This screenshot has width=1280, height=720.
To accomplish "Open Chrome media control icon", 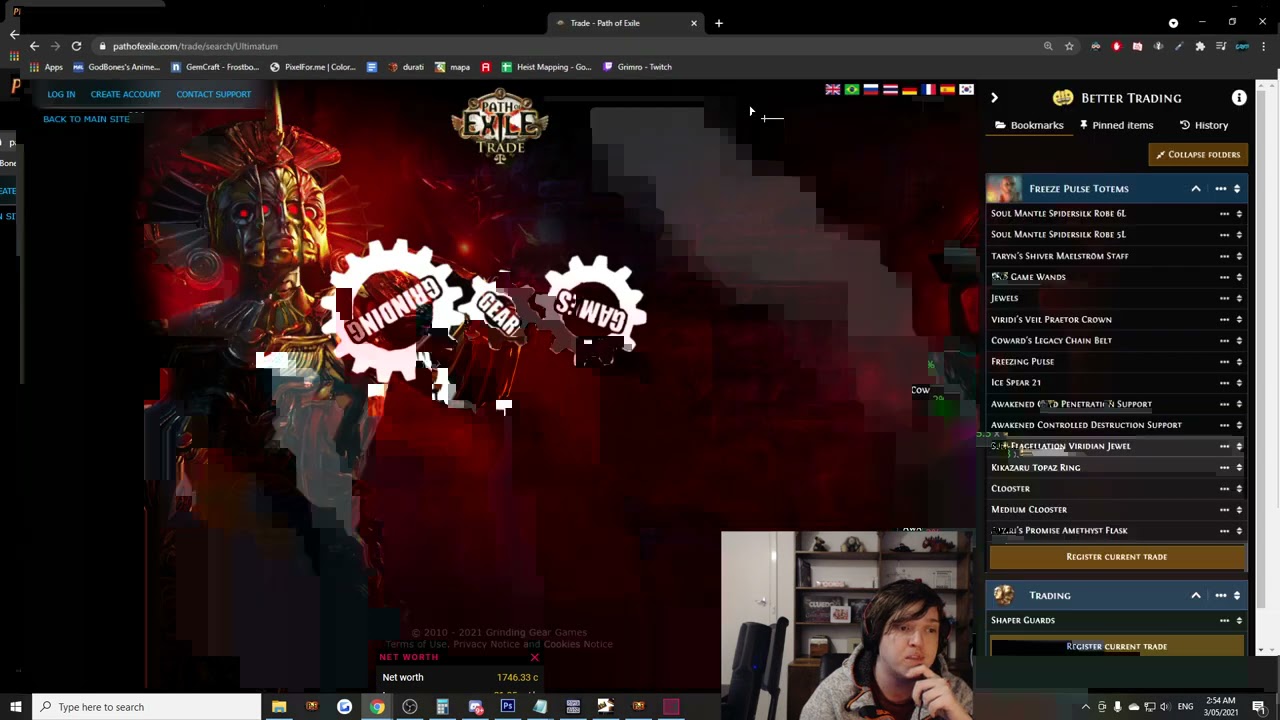I will [x=1221, y=46].
